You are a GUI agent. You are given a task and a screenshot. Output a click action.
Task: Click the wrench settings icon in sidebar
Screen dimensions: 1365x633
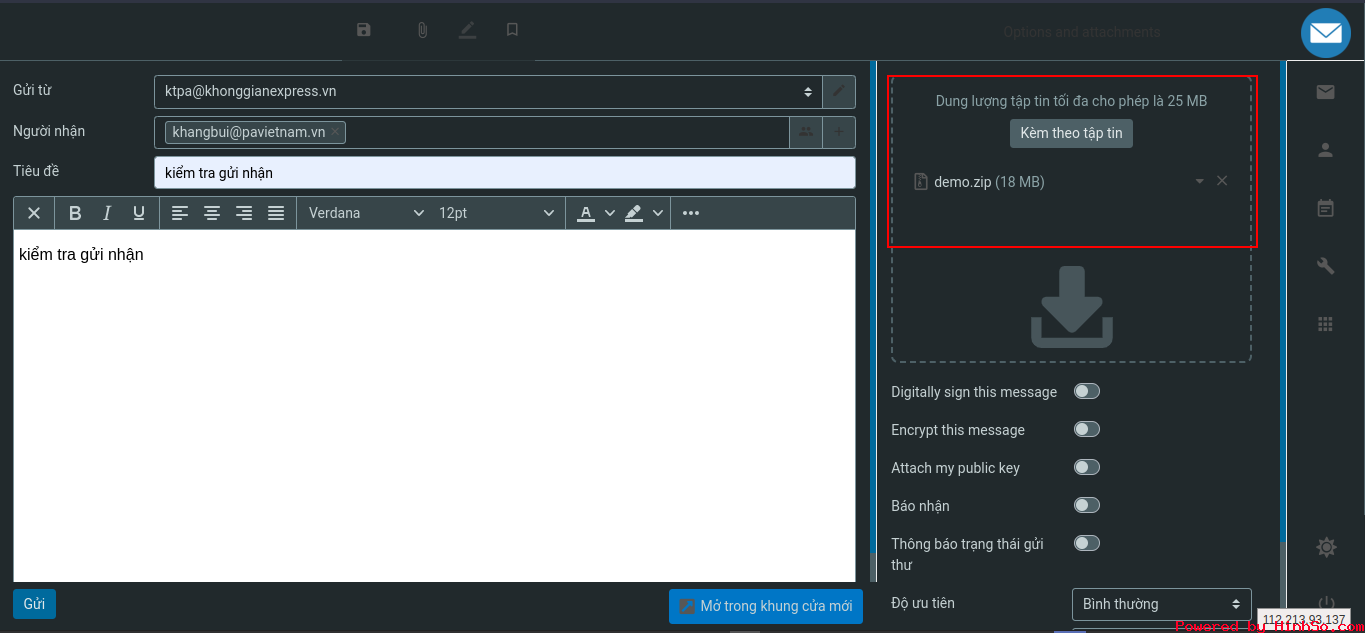(x=1325, y=266)
